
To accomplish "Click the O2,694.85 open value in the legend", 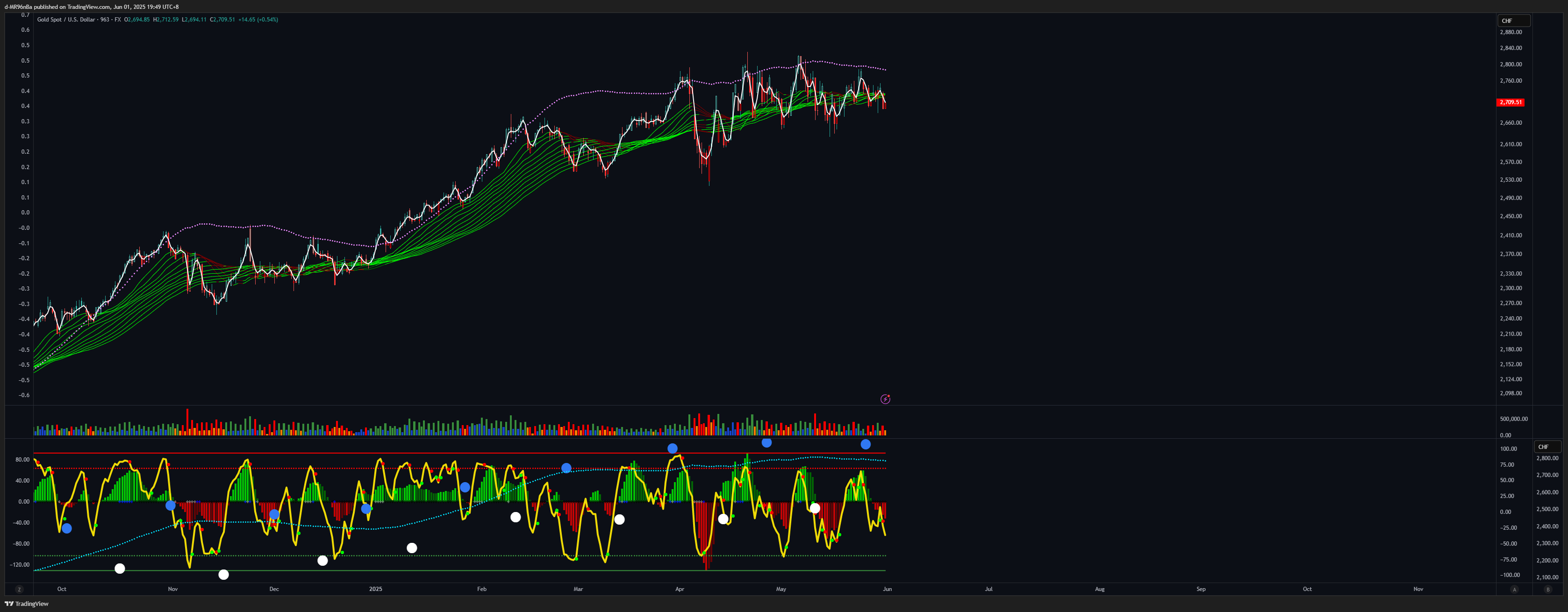I will (137, 20).
